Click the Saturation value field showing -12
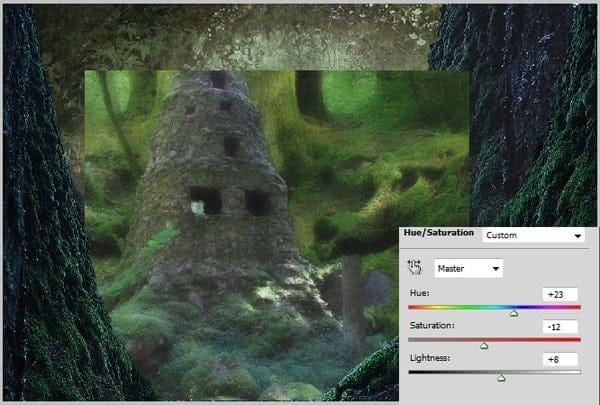This screenshot has height=405, width=600. pos(560,327)
